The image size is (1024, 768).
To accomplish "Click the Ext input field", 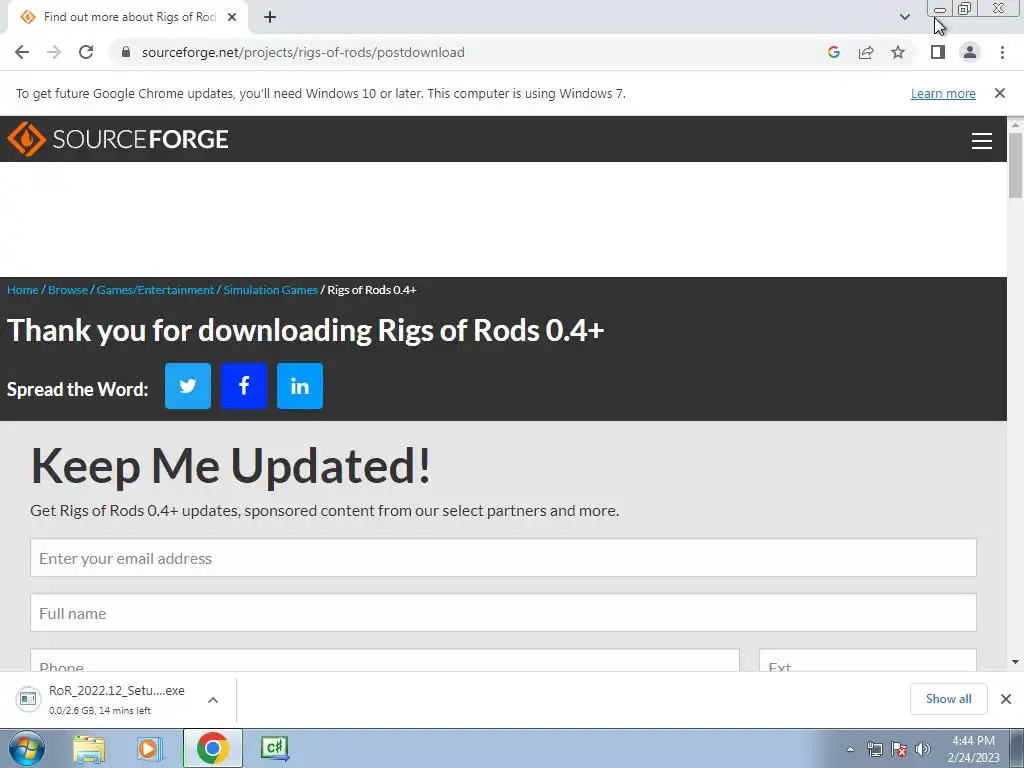I will 868,660.
